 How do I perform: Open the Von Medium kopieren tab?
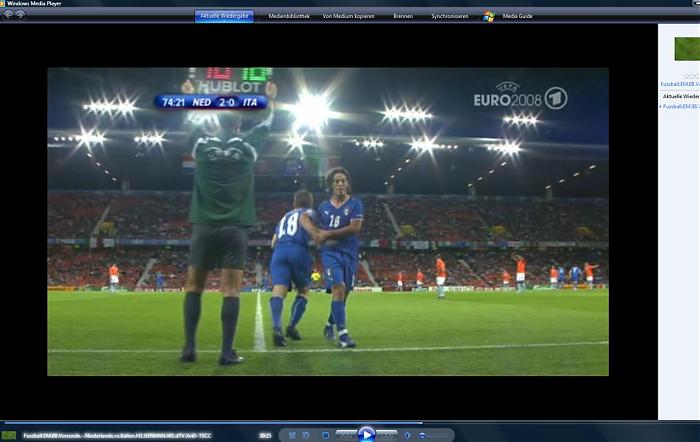pyautogui.click(x=349, y=16)
